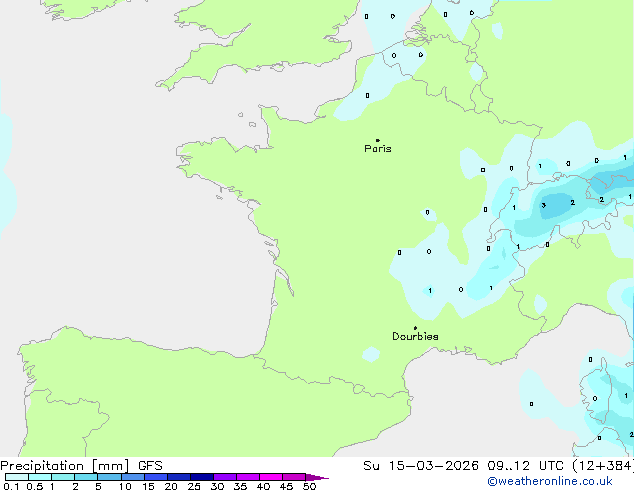634x490 pixels.
Task: Click the legend's over-50 arrow tip
Action: [317, 477]
